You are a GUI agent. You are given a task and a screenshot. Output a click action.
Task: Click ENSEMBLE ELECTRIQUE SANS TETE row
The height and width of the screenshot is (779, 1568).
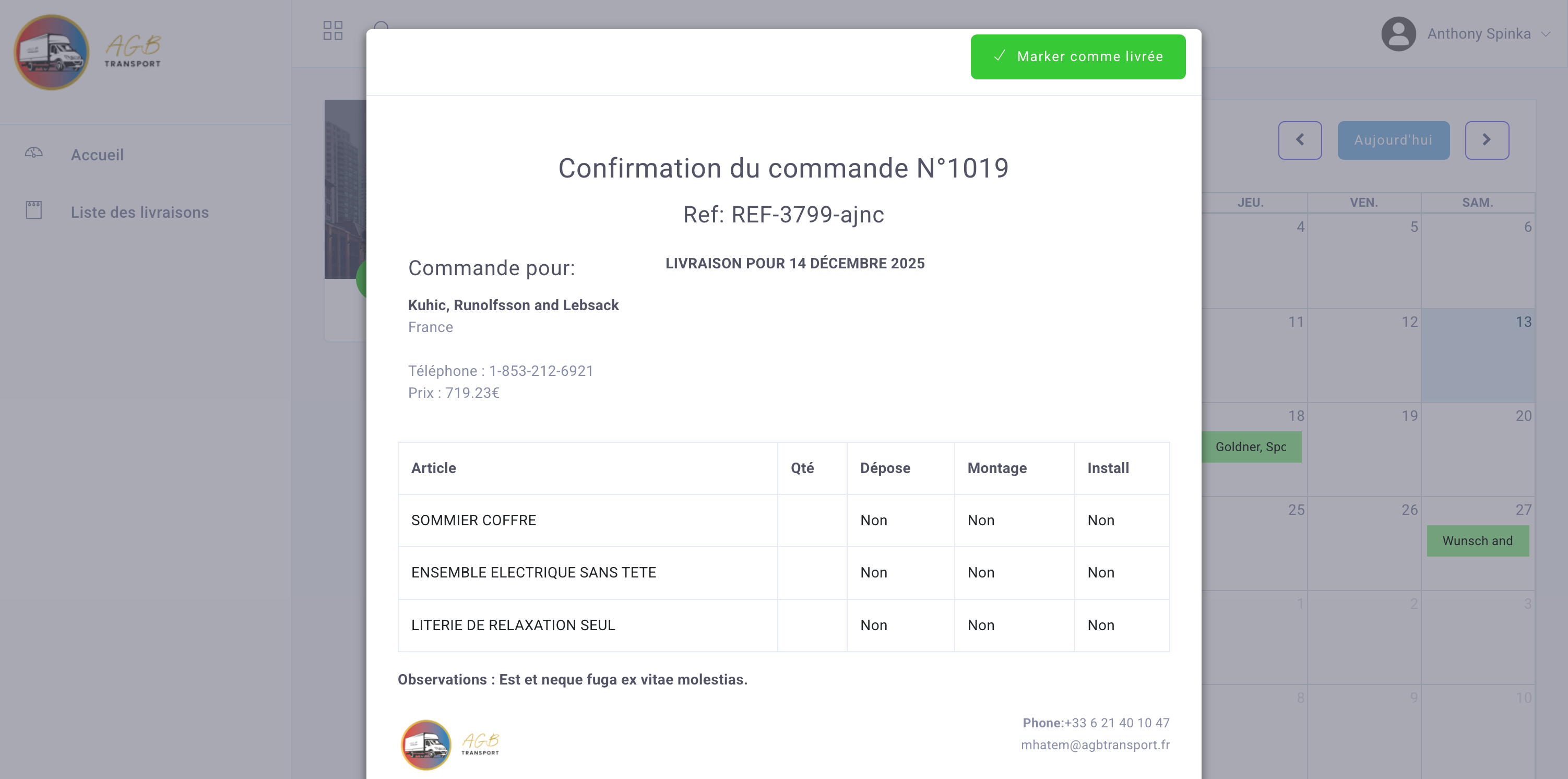click(x=783, y=573)
